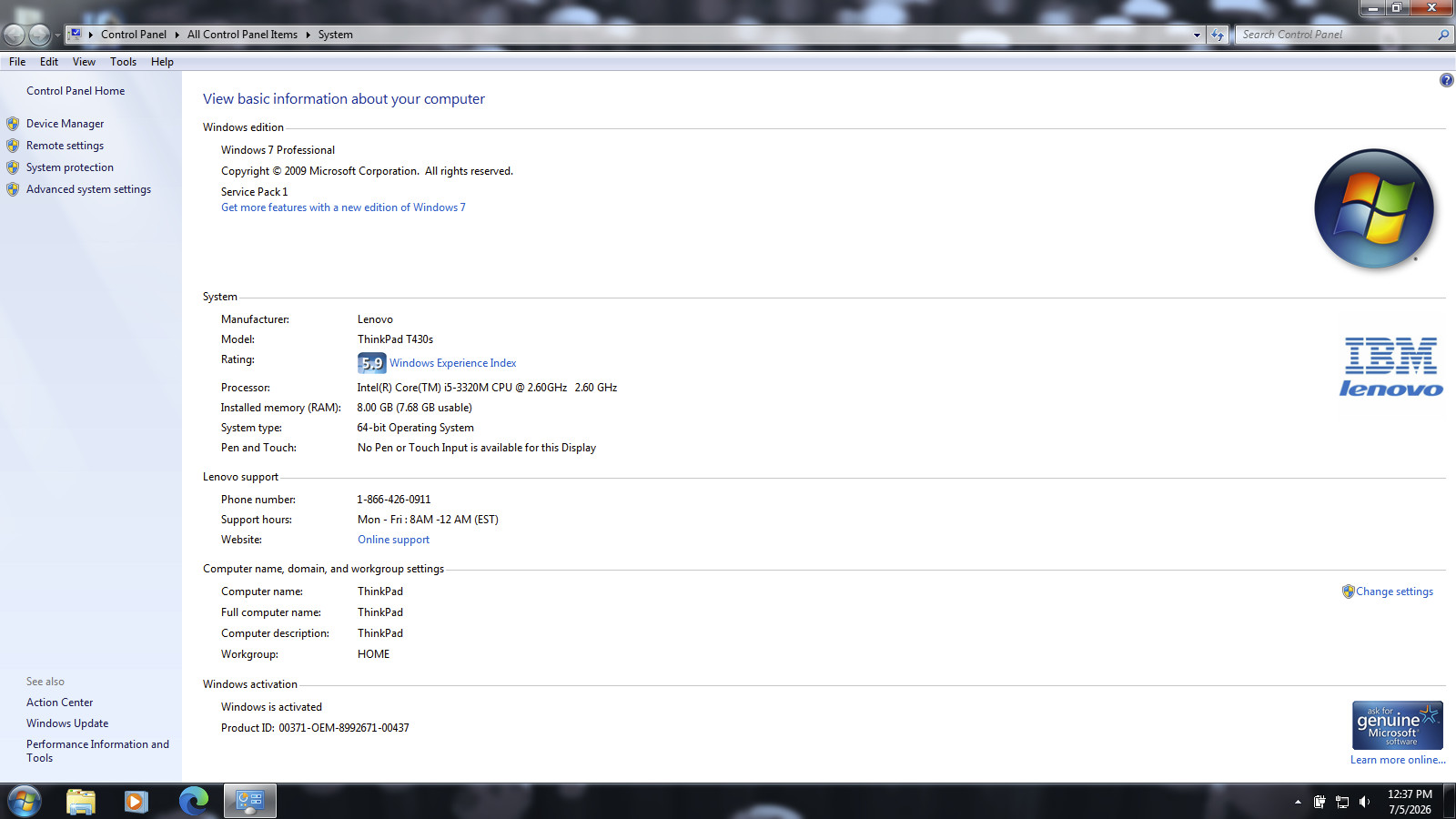Open Device Manager from sidebar
Viewport: 1456px width, 819px height.
[x=65, y=124]
